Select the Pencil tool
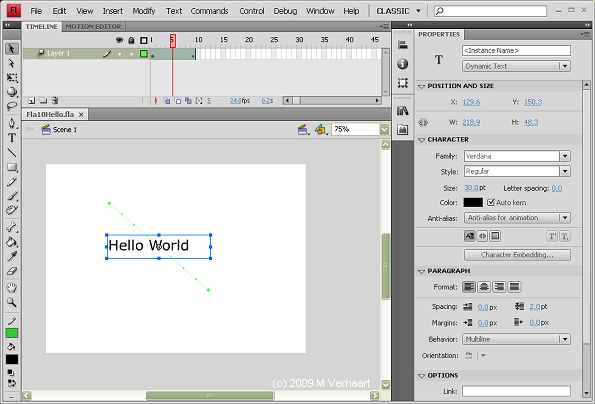 [12, 182]
